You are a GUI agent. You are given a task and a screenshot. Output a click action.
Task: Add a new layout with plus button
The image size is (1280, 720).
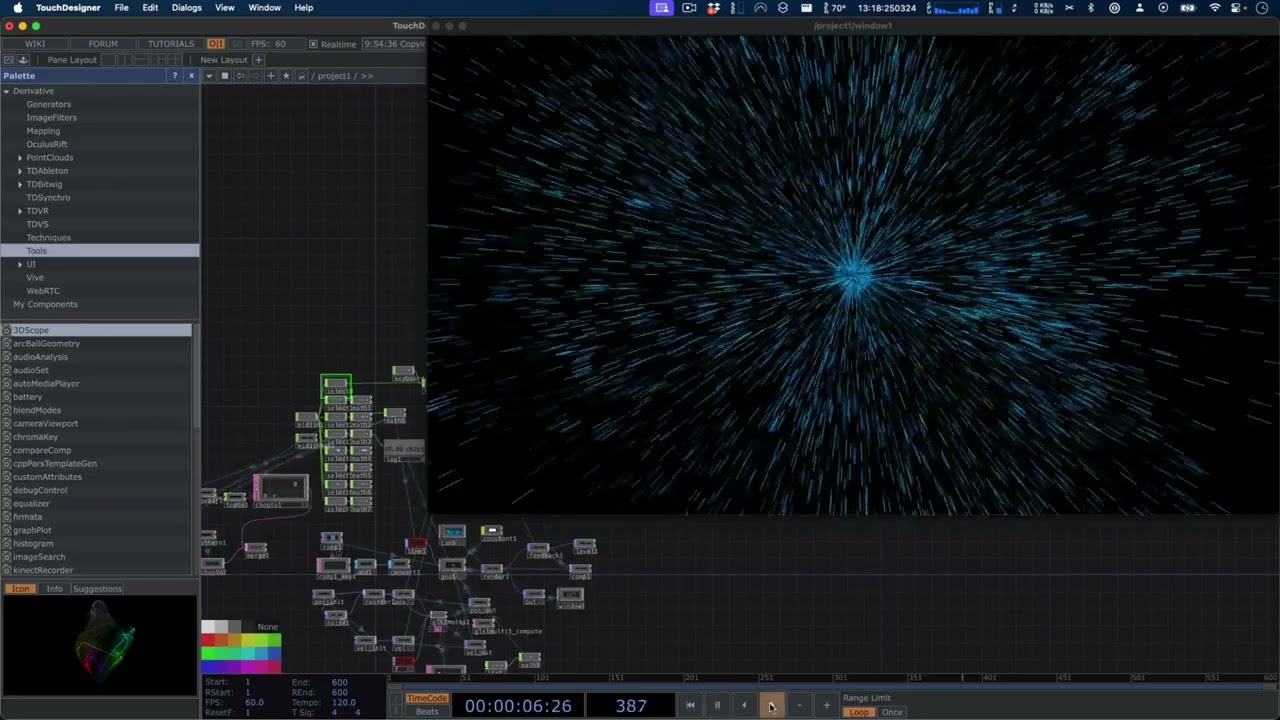click(258, 60)
